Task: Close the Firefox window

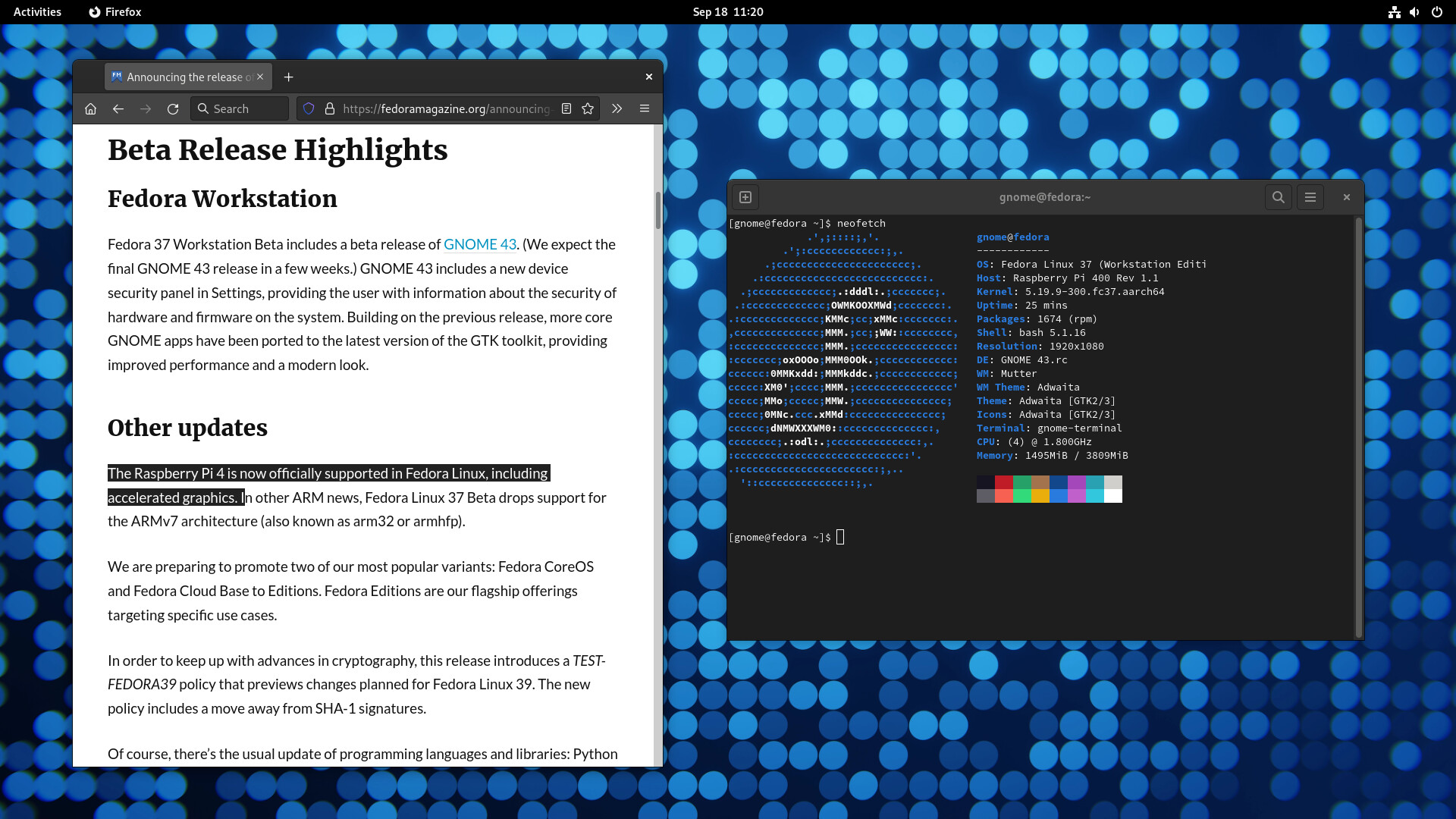Action: tap(649, 77)
